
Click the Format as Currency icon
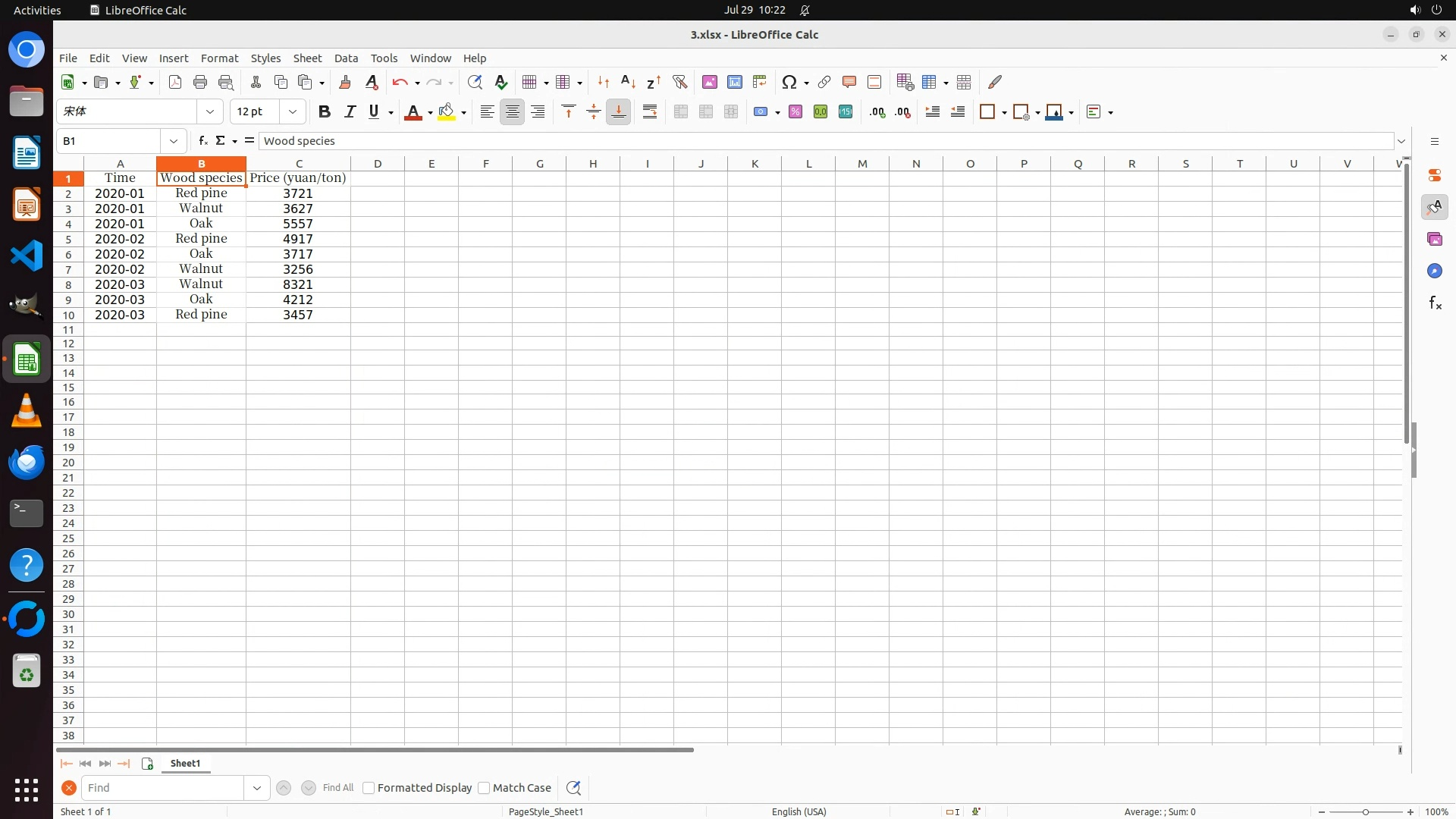pyautogui.click(x=761, y=111)
